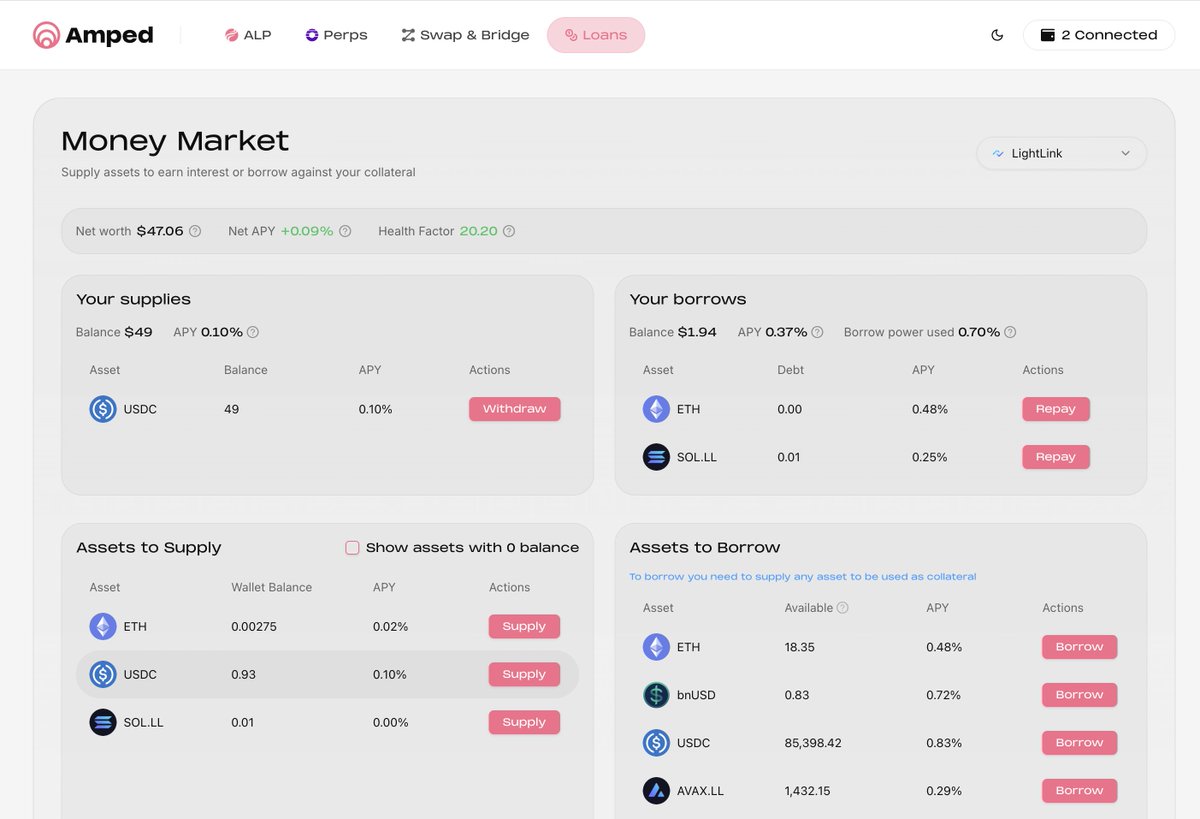This screenshot has width=1200, height=819.
Task: Click the Health Factor help icon
Action: click(x=509, y=231)
